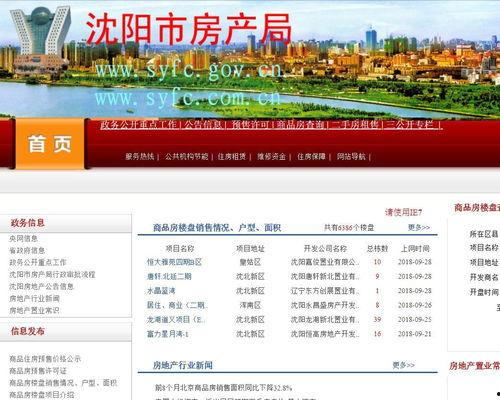Select 三公开专栏 menu item
This screenshot has width=500, height=400.
point(410,125)
